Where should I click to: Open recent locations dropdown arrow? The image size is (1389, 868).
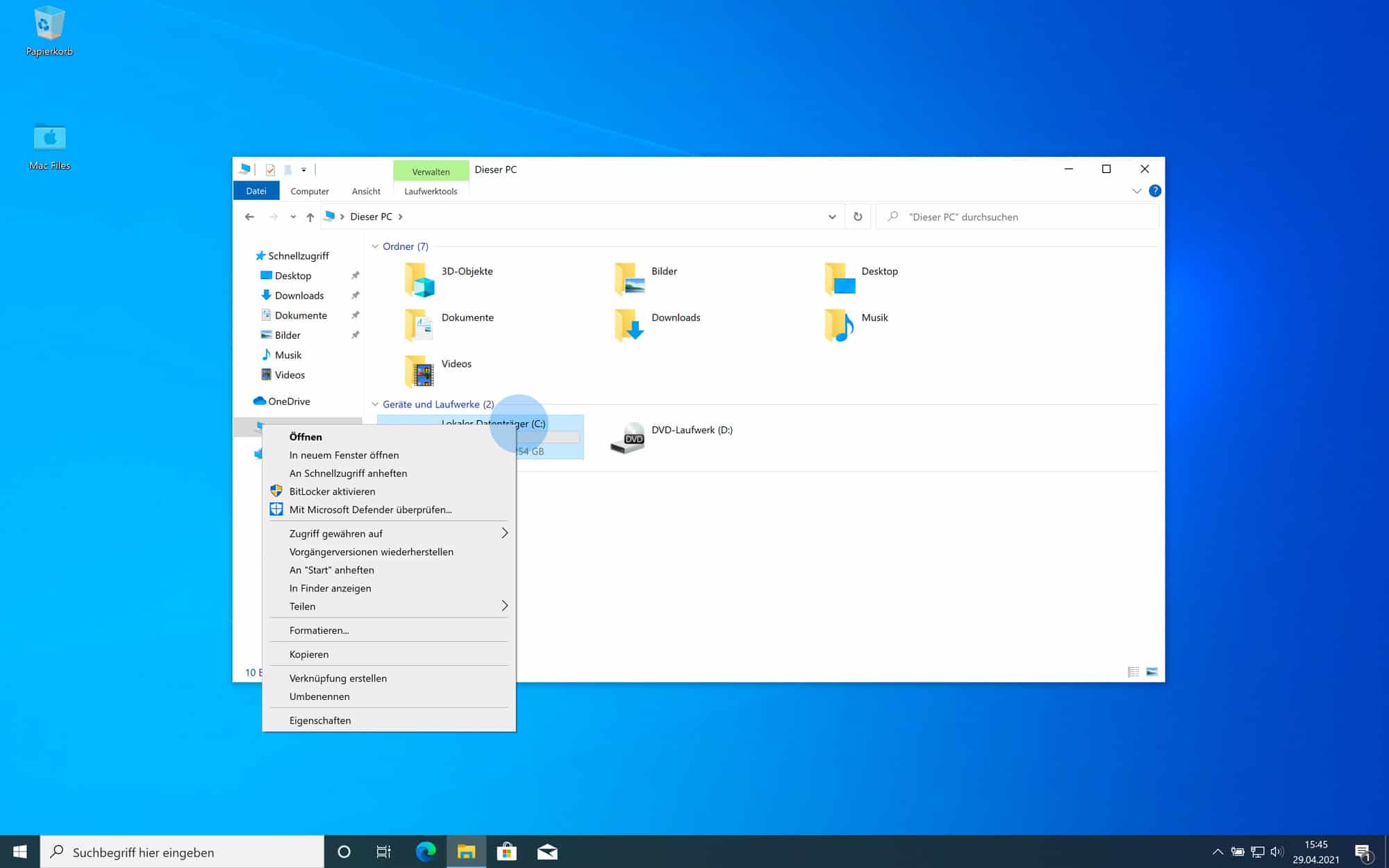pyautogui.click(x=293, y=217)
